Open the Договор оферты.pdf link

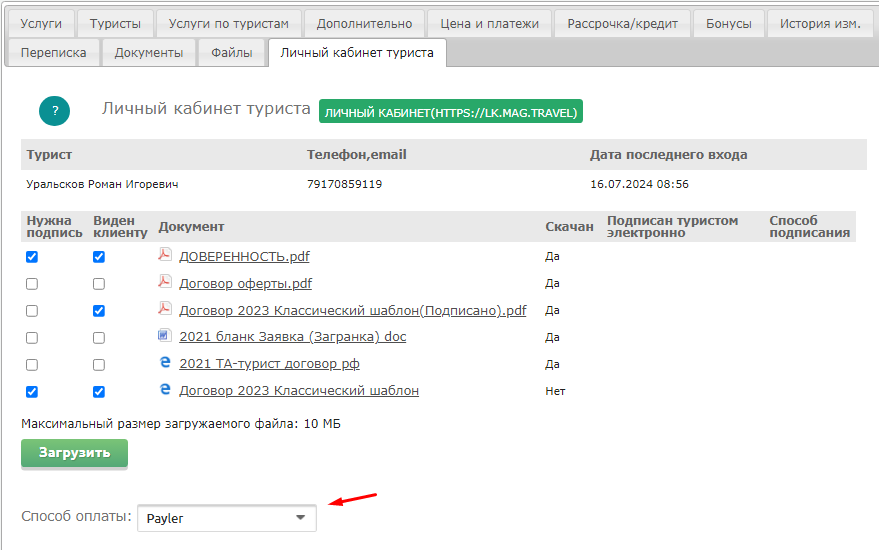[x=246, y=284]
